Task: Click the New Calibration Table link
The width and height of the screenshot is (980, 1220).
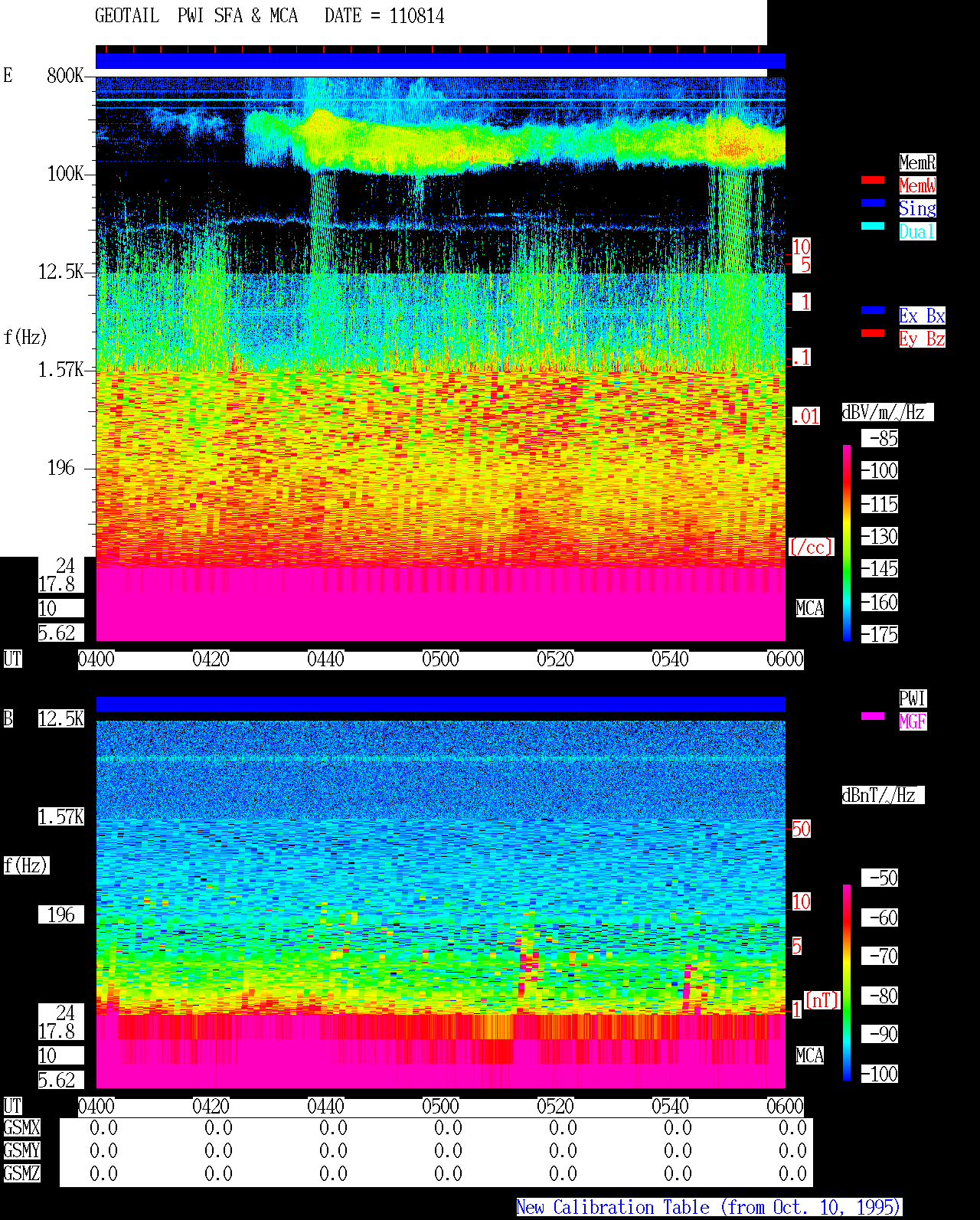Action: tap(709, 1208)
